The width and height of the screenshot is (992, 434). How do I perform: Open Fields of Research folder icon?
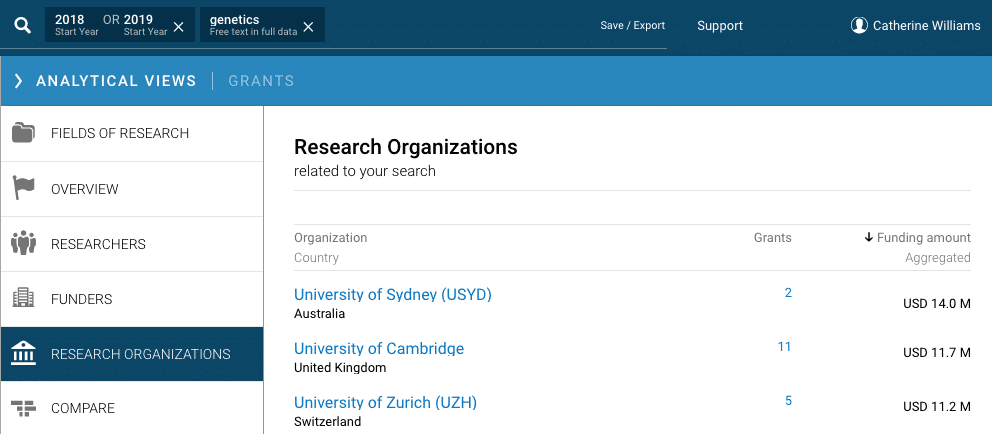coord(23,133)
